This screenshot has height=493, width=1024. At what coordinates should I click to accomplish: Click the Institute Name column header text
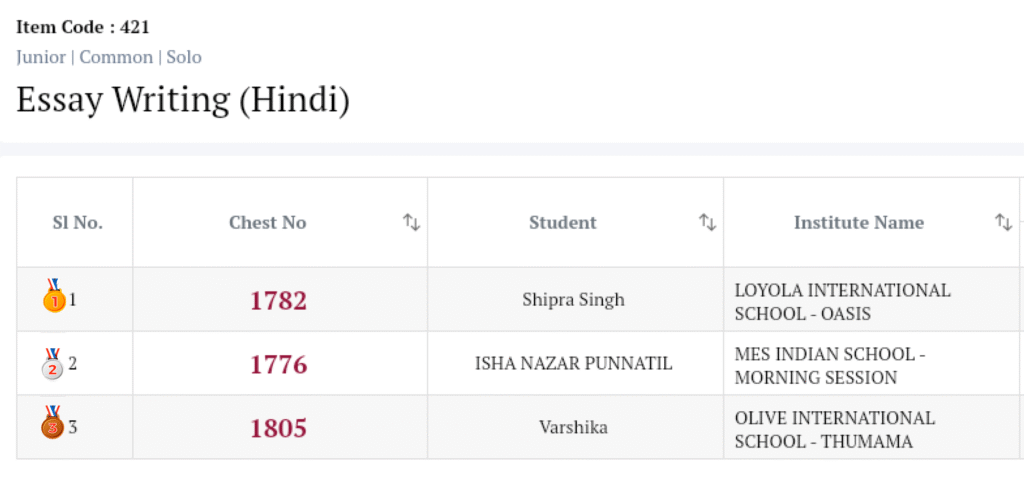click(858, 223)
